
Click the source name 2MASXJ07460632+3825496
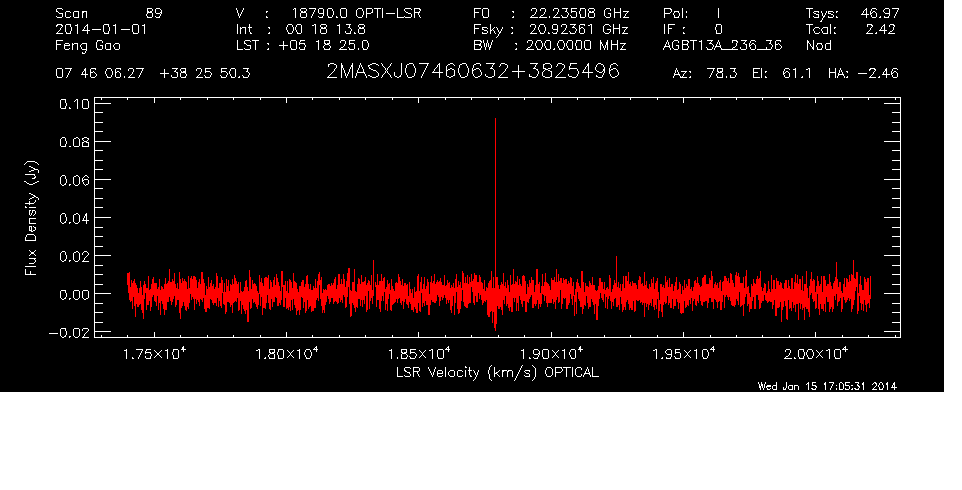[472, 72]
